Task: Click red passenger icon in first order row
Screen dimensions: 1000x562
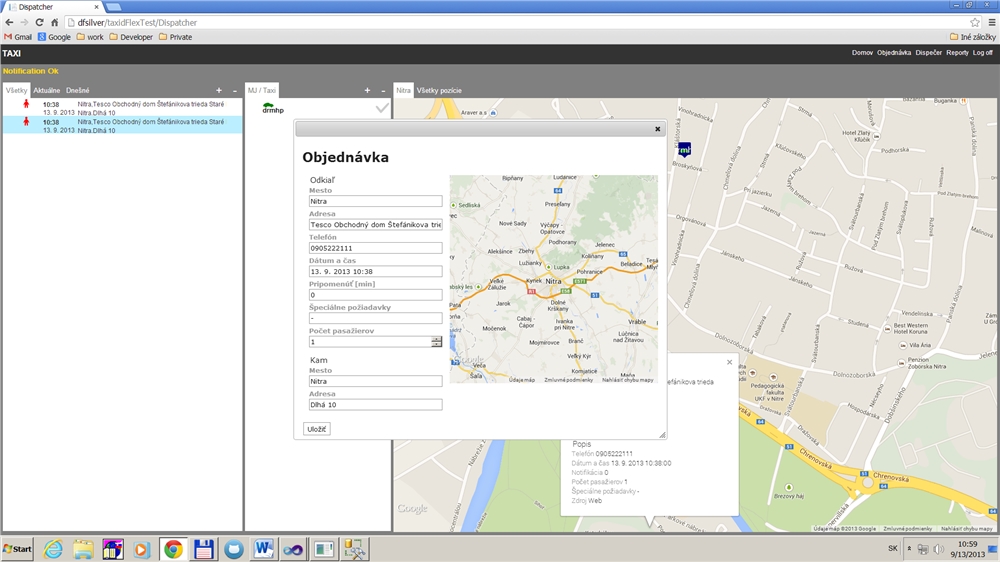Action: [x=26, y=103]
